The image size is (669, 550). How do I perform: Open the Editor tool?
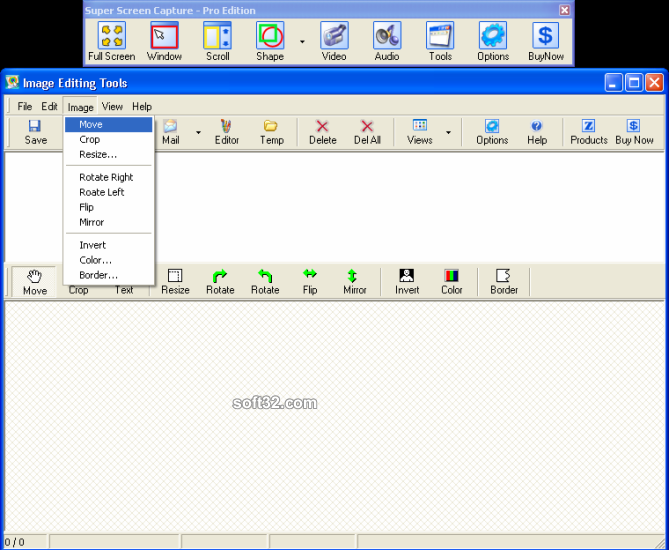[227, 132]
